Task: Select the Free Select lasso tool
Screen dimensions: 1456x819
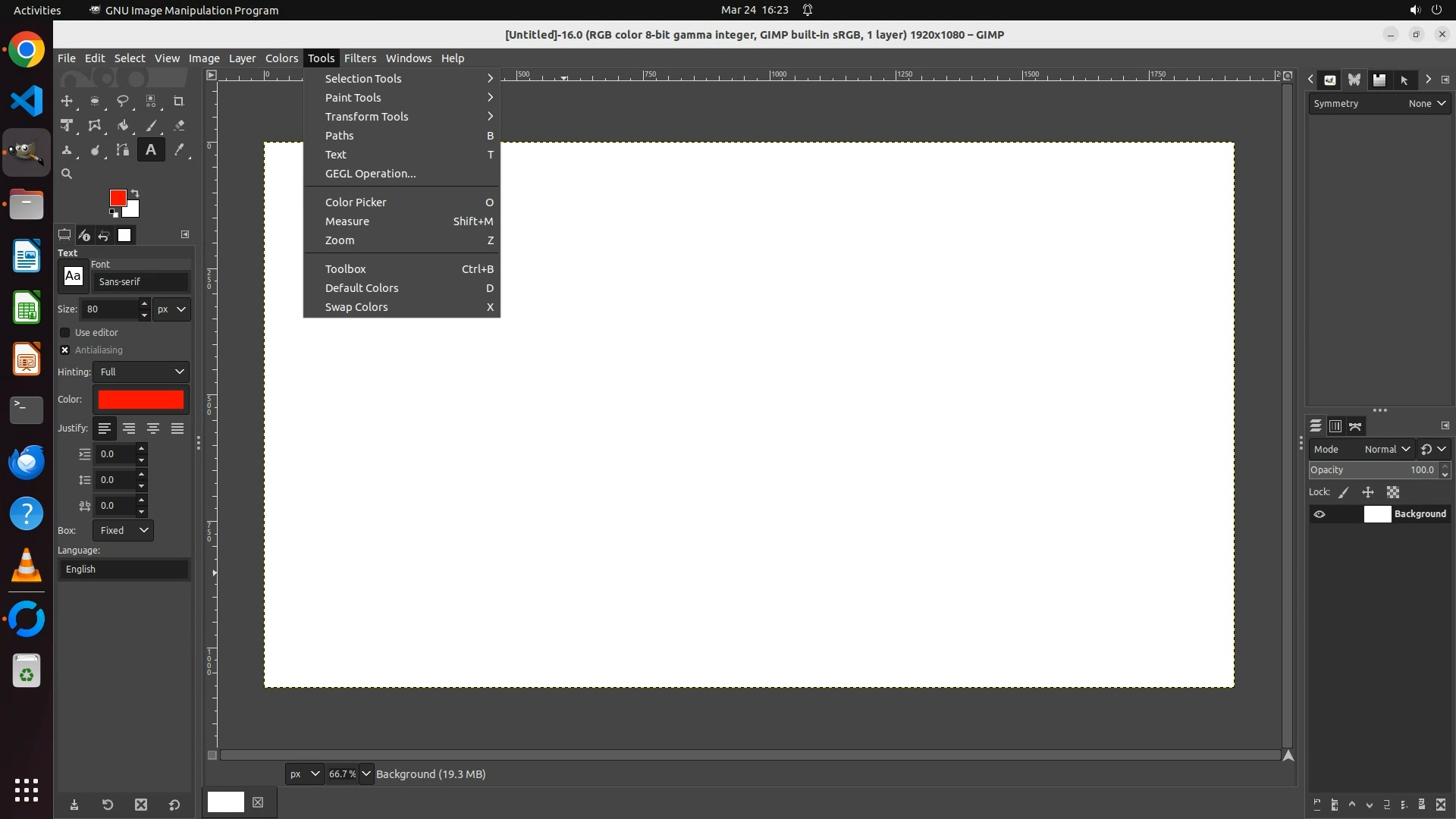Action: click(122, 101)
